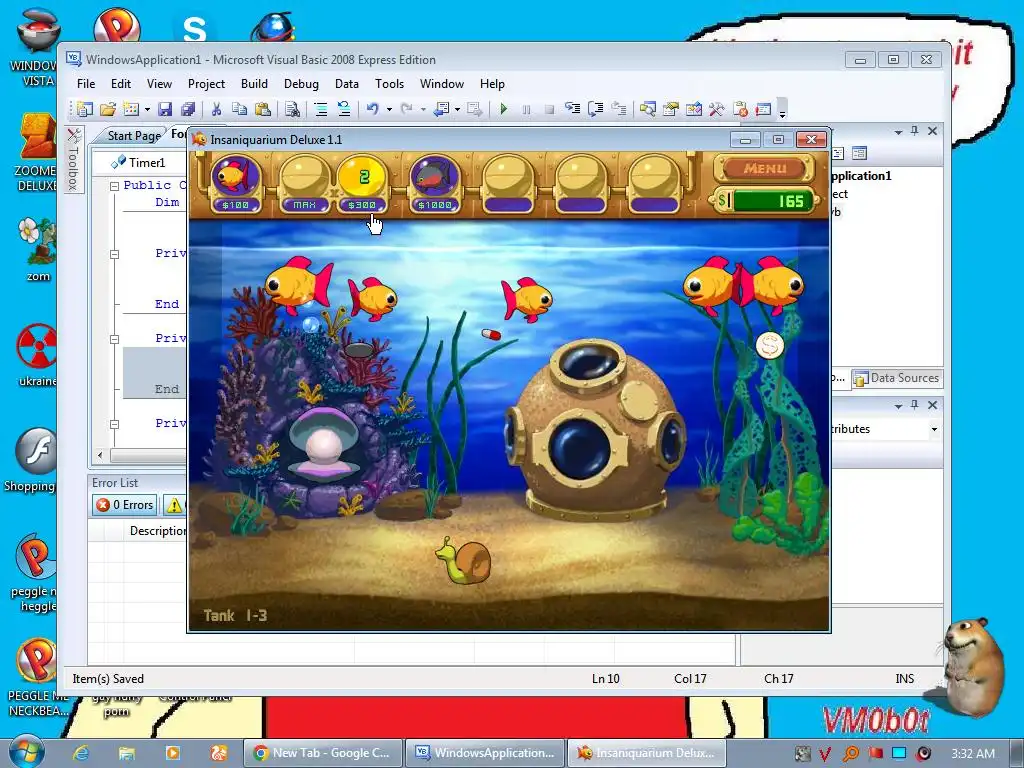1024x768 pixels.
Task: Open Find in Files icon
Action: pos(292,109)
